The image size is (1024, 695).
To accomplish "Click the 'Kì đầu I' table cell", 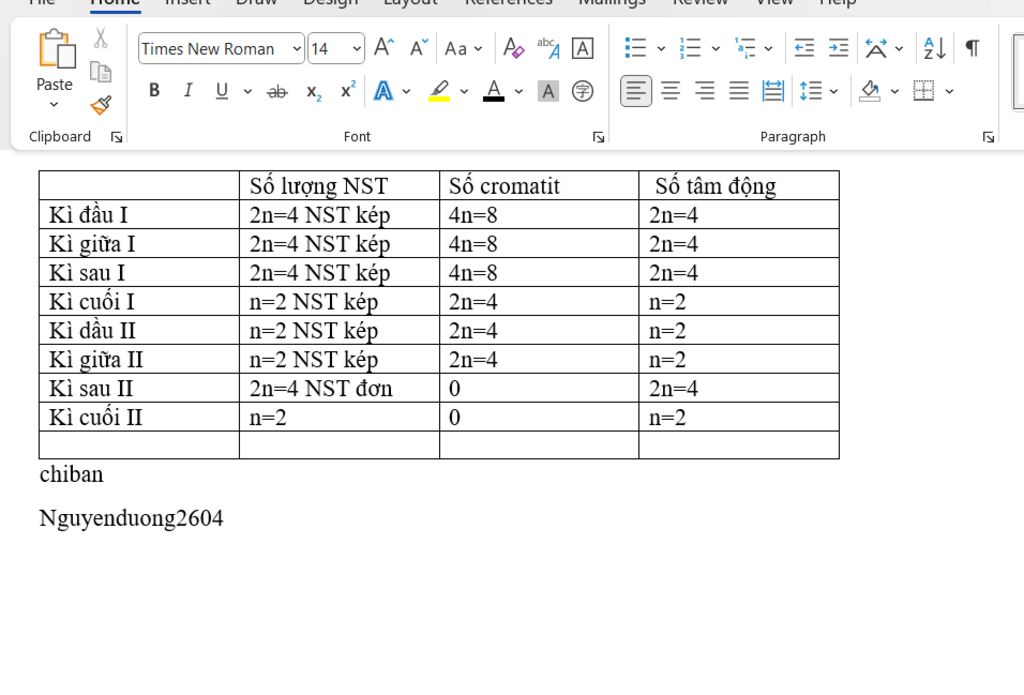I will [139, 214].
